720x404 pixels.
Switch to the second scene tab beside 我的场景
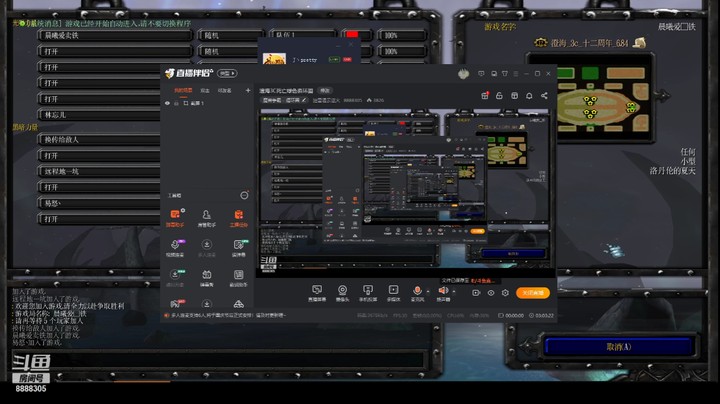(x=205, y=90)
